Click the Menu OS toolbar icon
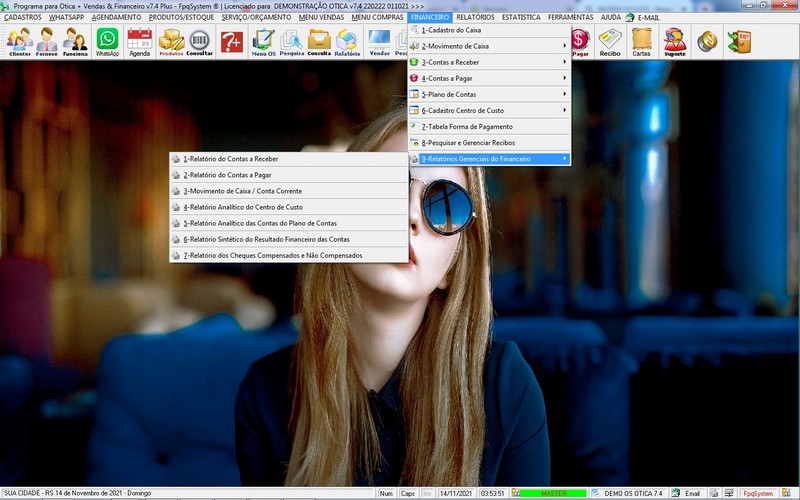Screen dimensions: 800x500 [x=264, y=42]
